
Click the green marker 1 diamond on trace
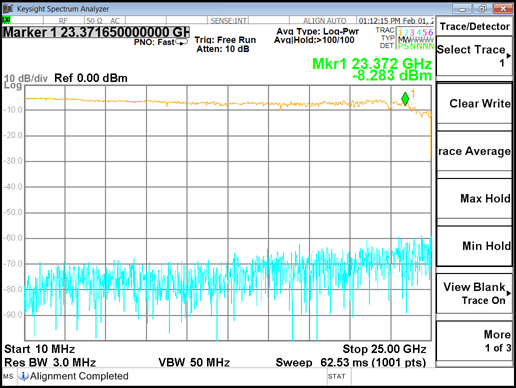tap(405, 99)
